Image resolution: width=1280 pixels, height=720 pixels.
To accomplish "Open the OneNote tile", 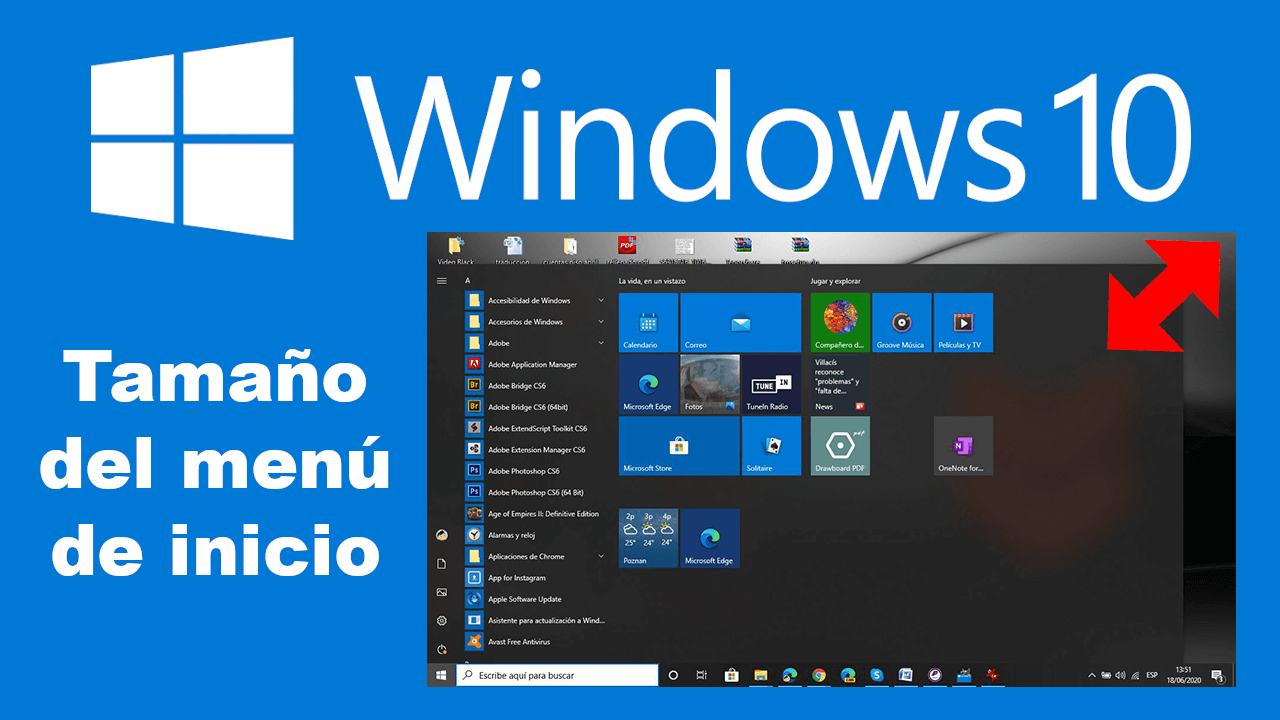I will click(x=963, y=446).
